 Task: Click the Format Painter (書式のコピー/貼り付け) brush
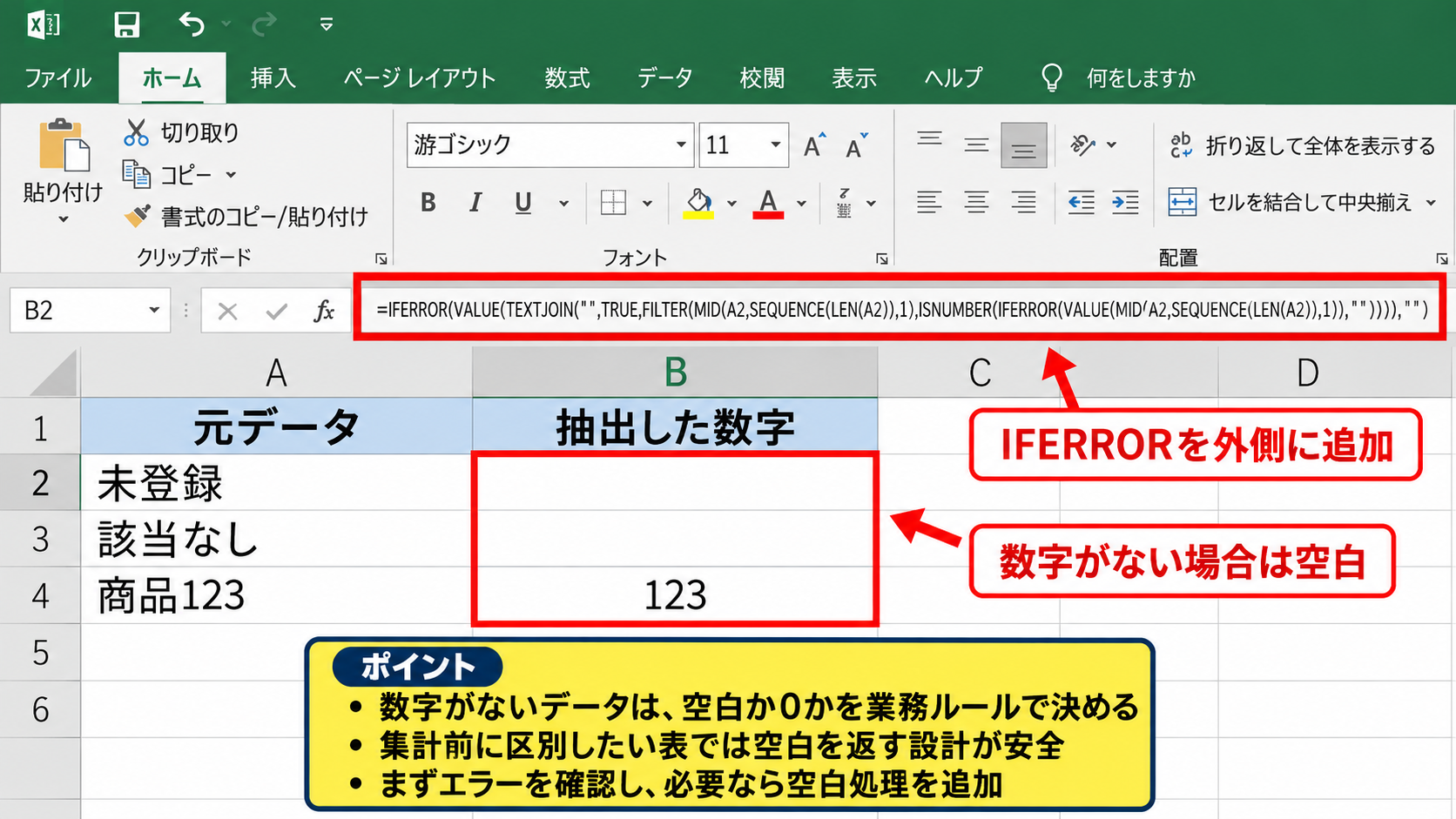click(x=137, y=215)
